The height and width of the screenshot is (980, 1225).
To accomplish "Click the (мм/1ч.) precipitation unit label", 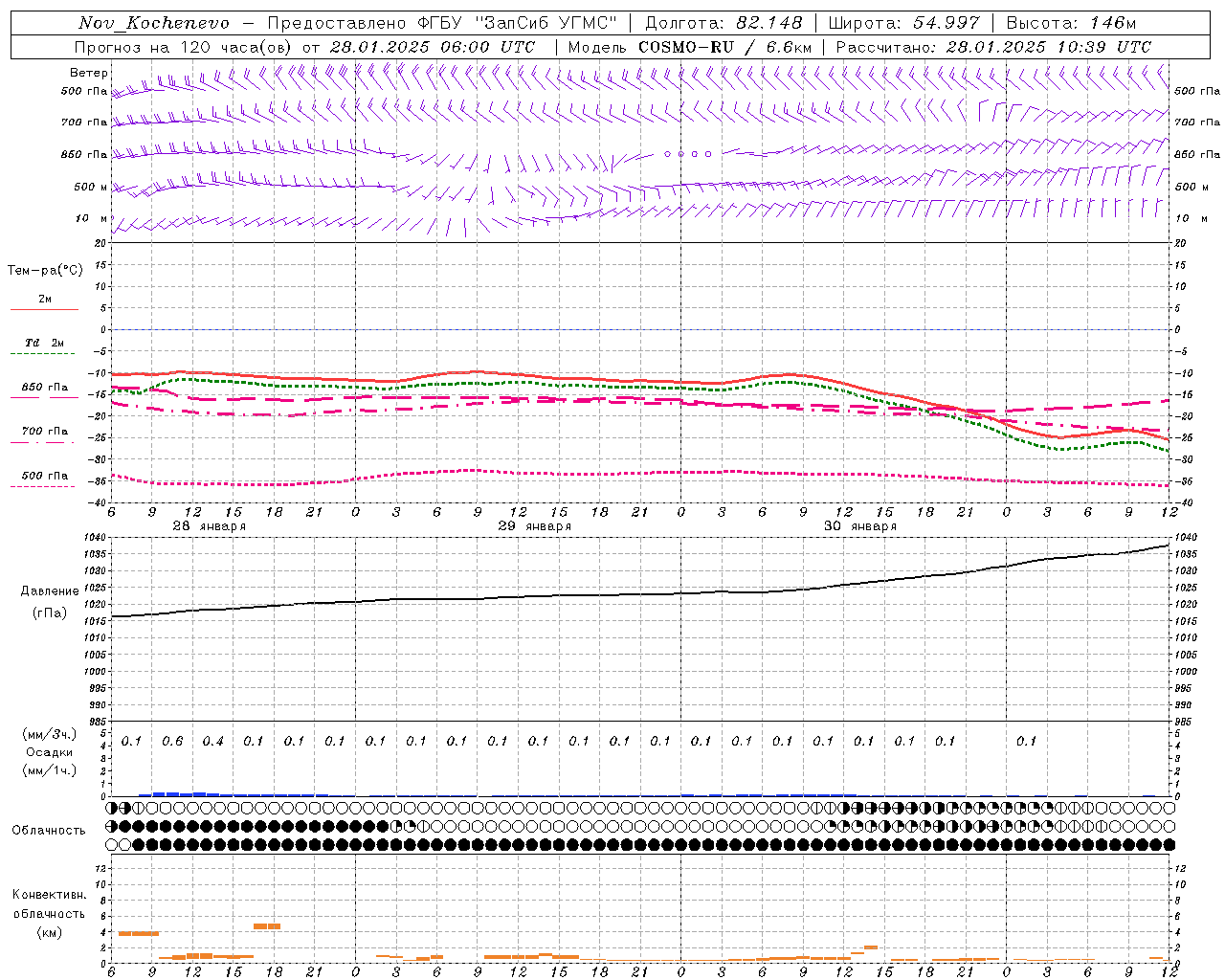I will pos(50,770).
